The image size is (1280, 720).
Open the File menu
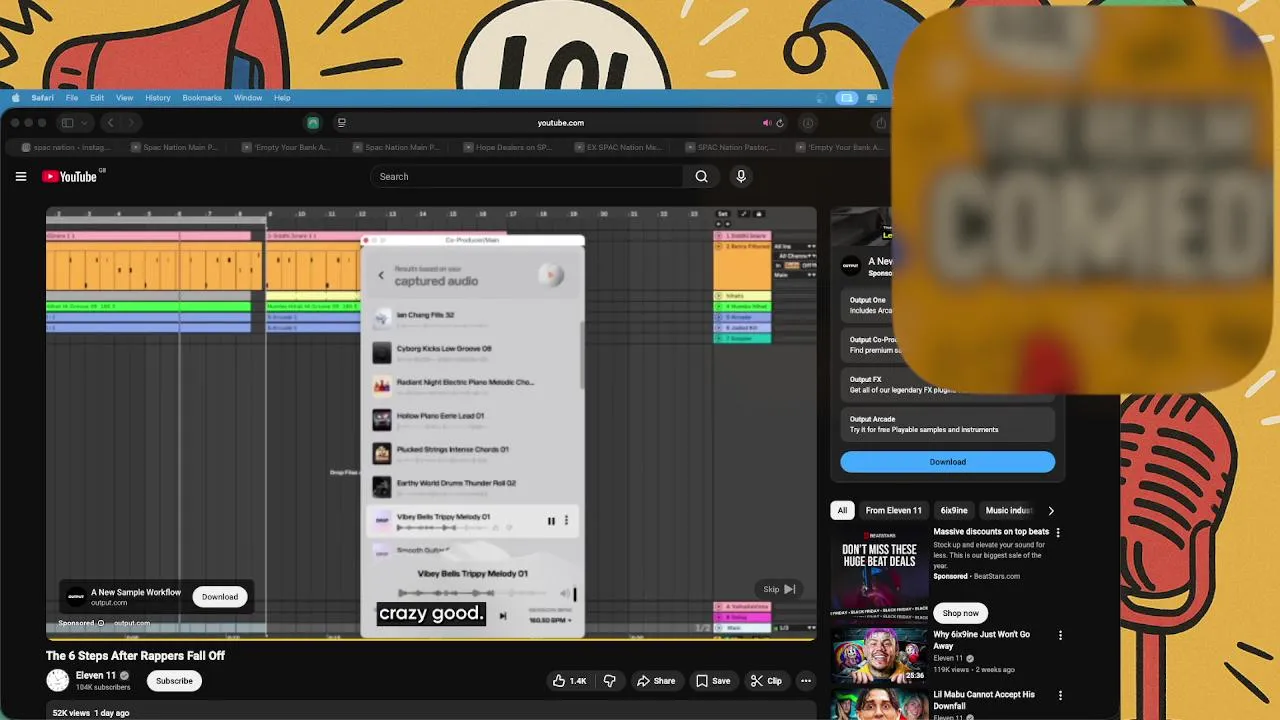coord(72,98)
